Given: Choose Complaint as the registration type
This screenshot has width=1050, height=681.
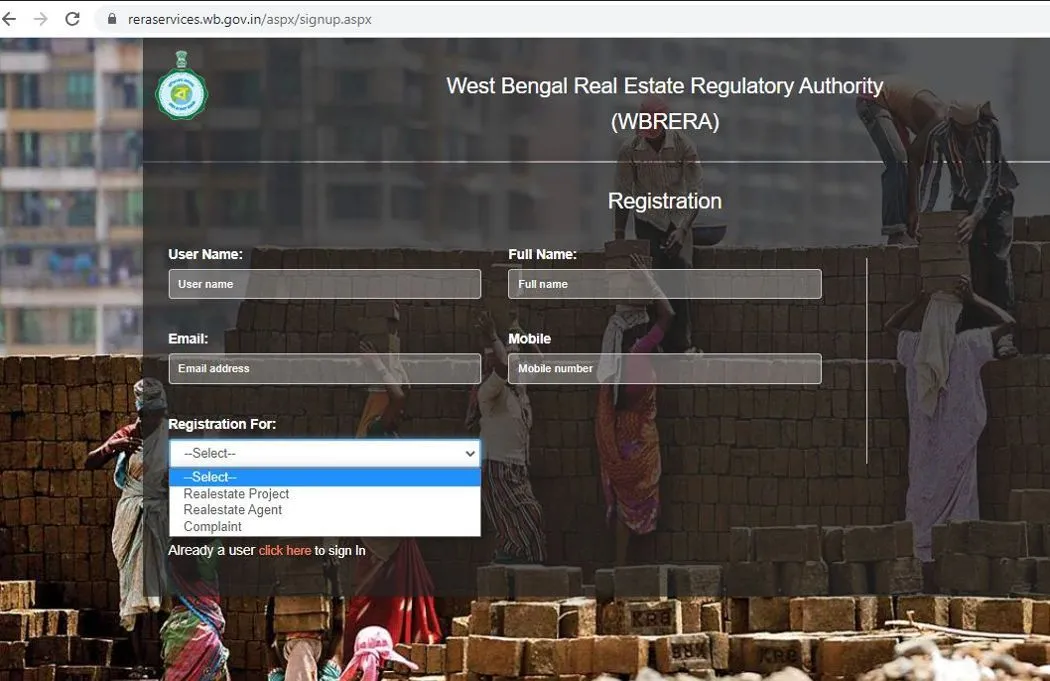Looking at the screenshot, I should pyautogui.click(x=213, y=527).
